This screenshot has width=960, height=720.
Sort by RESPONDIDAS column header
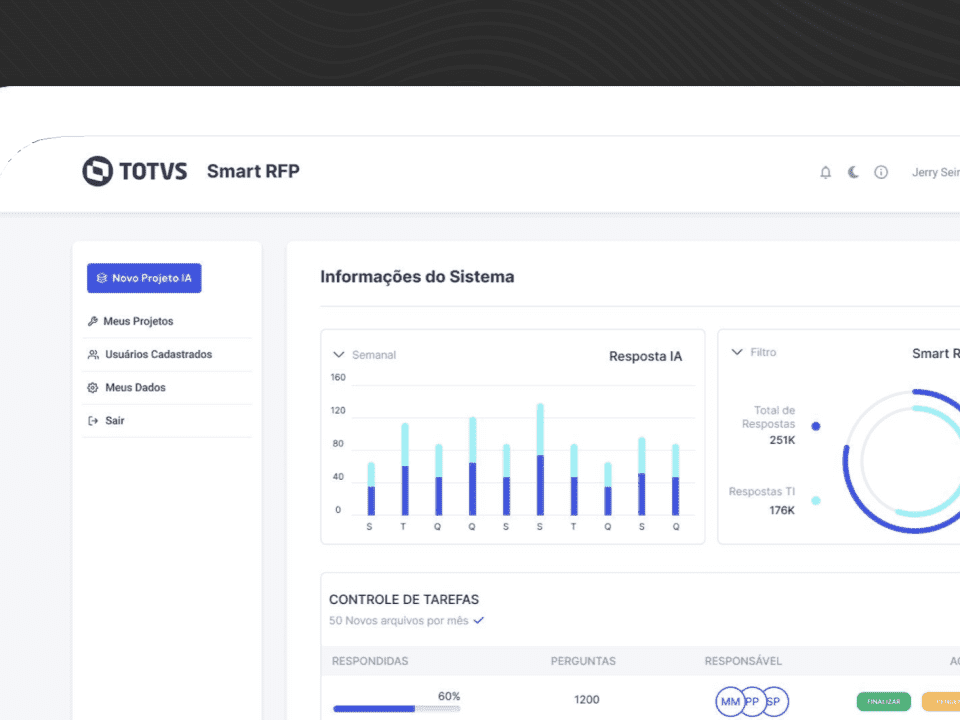370,661
